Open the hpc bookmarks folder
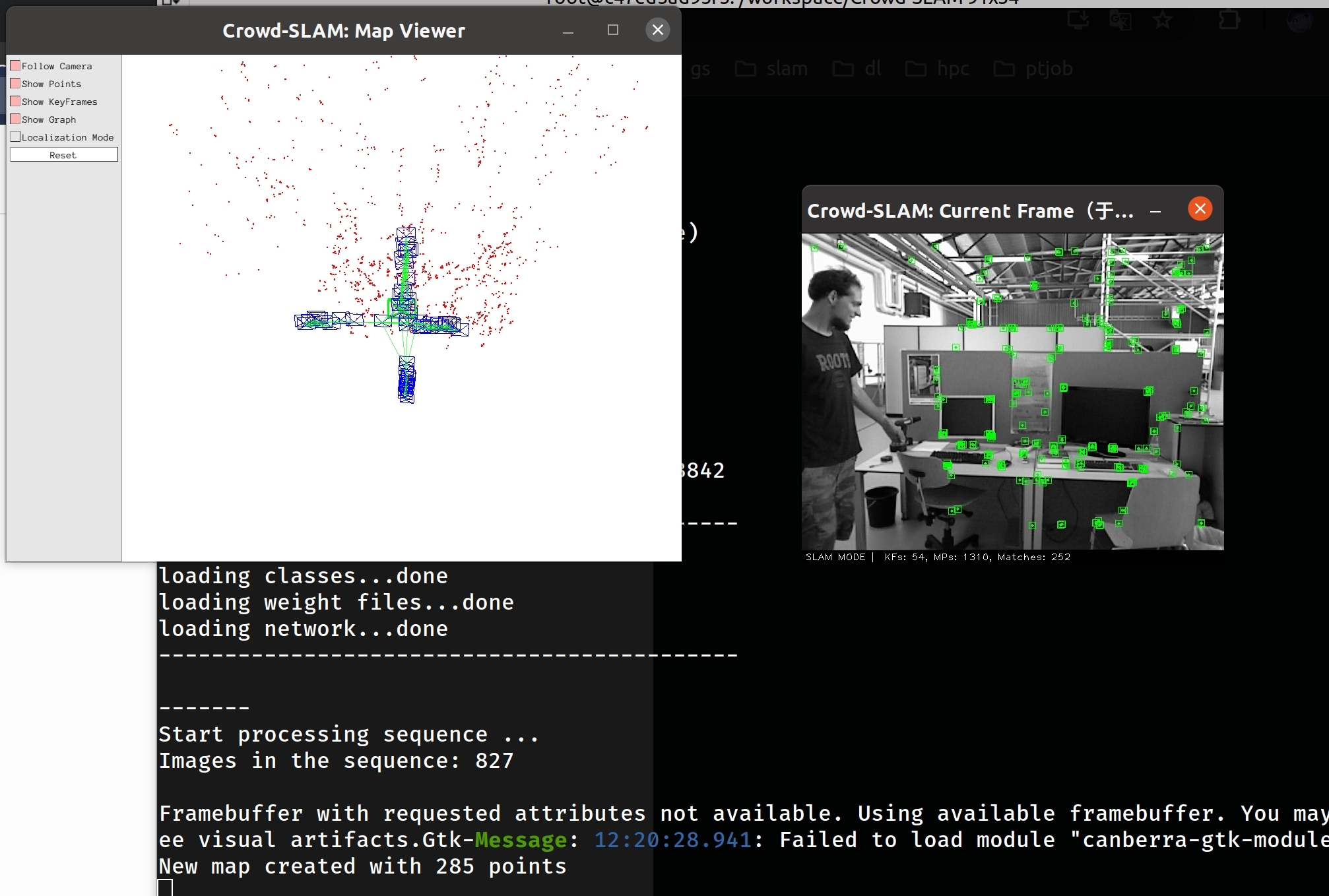 click(x=938, y=69)
